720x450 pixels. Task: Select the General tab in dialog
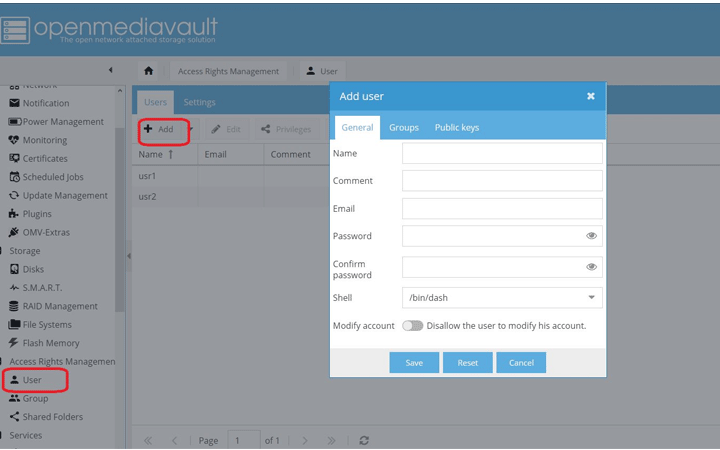pyautogui.click(x=357, y=128)
